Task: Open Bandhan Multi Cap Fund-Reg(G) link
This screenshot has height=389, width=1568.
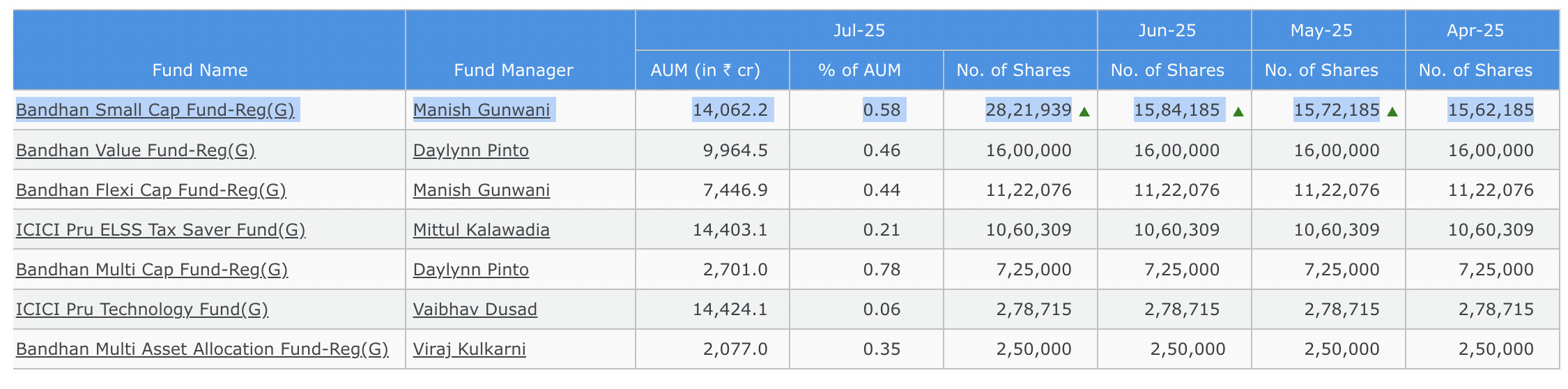Action: click(151, 270)
